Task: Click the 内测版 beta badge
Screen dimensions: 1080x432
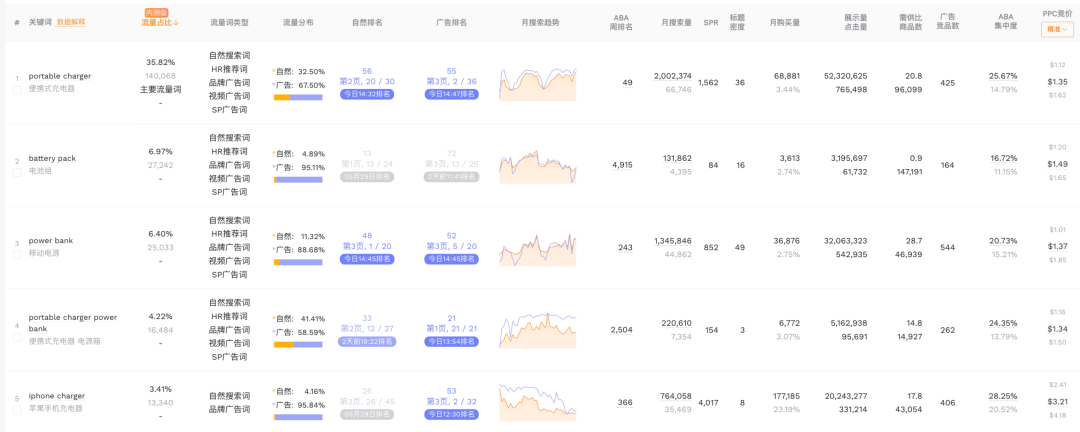Action: click(156, 12)
